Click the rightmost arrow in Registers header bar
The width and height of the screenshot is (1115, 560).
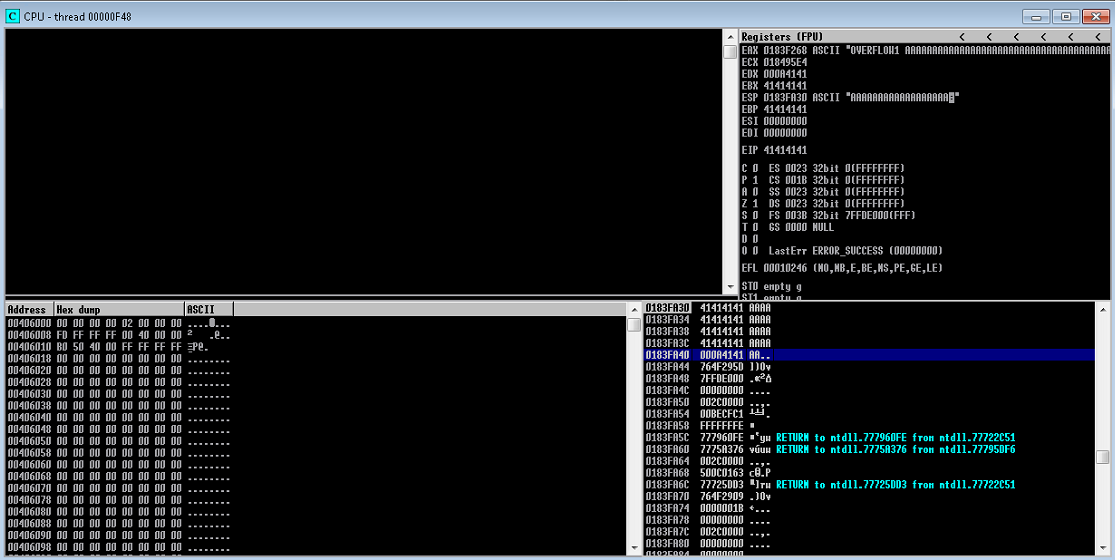click(1097, 37)
